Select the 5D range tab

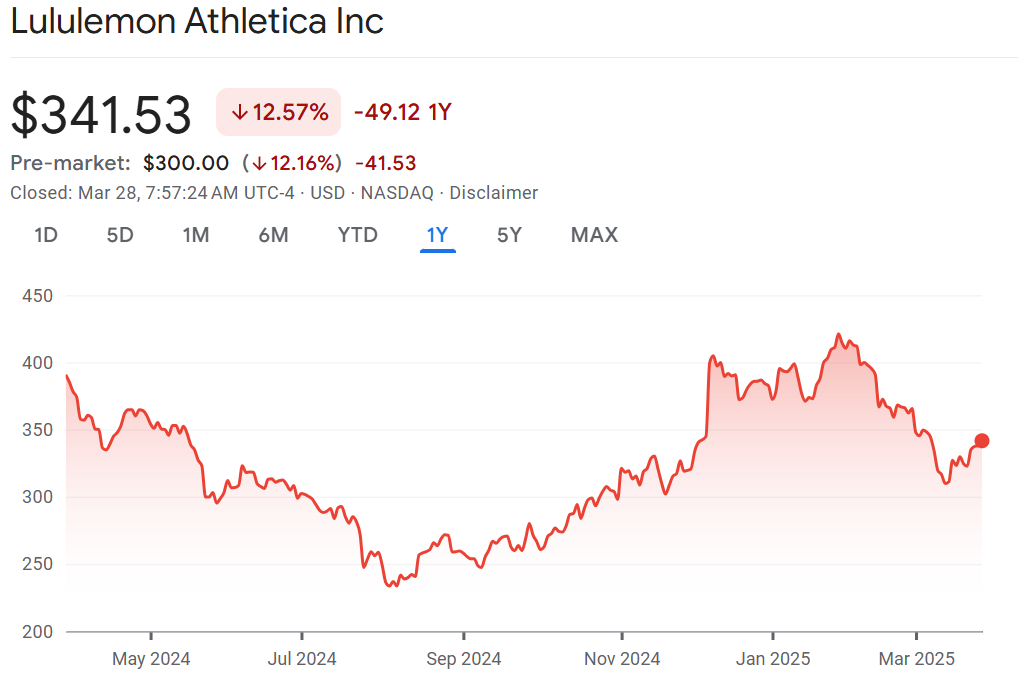120,235
